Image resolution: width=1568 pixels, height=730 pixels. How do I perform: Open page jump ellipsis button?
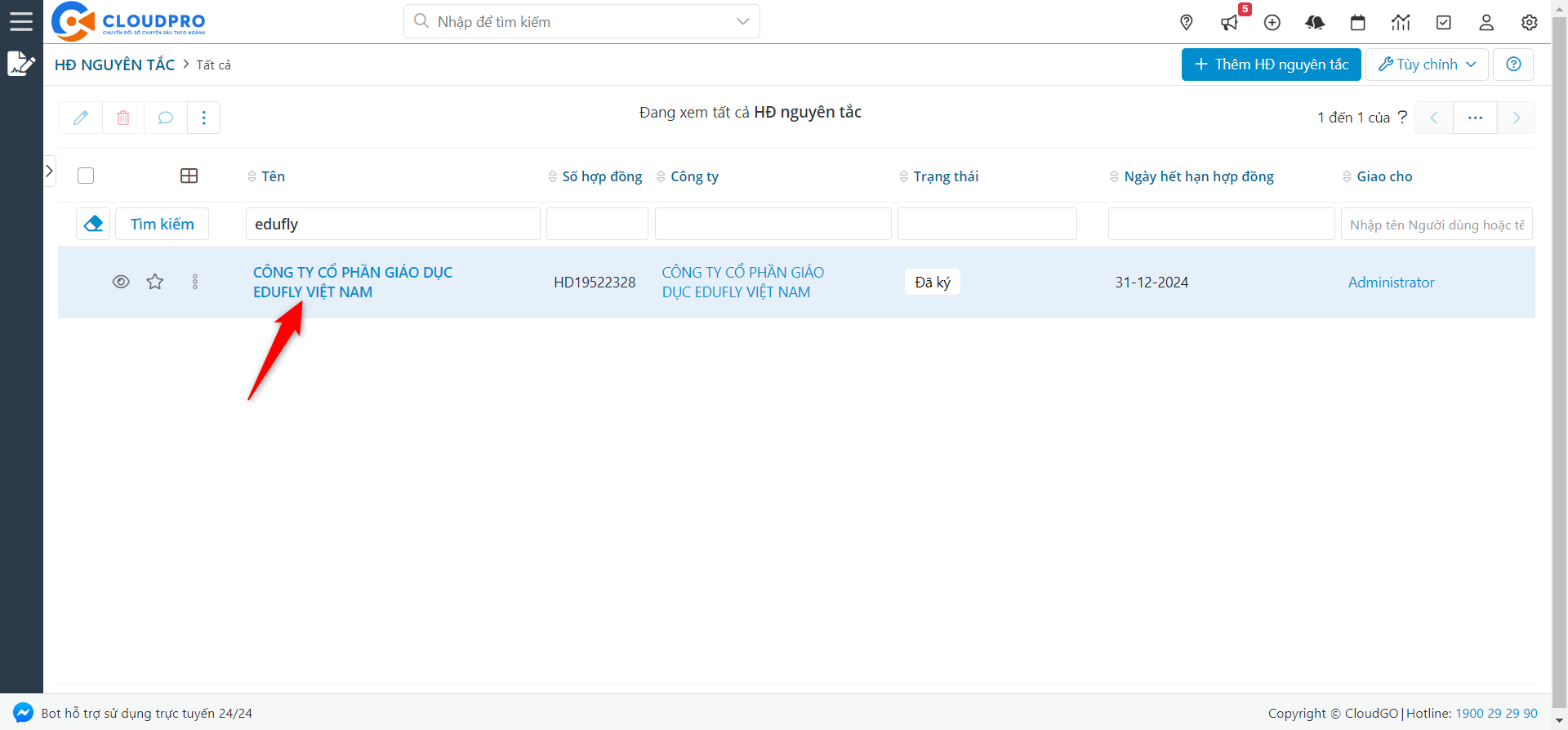click(1475, 118)
